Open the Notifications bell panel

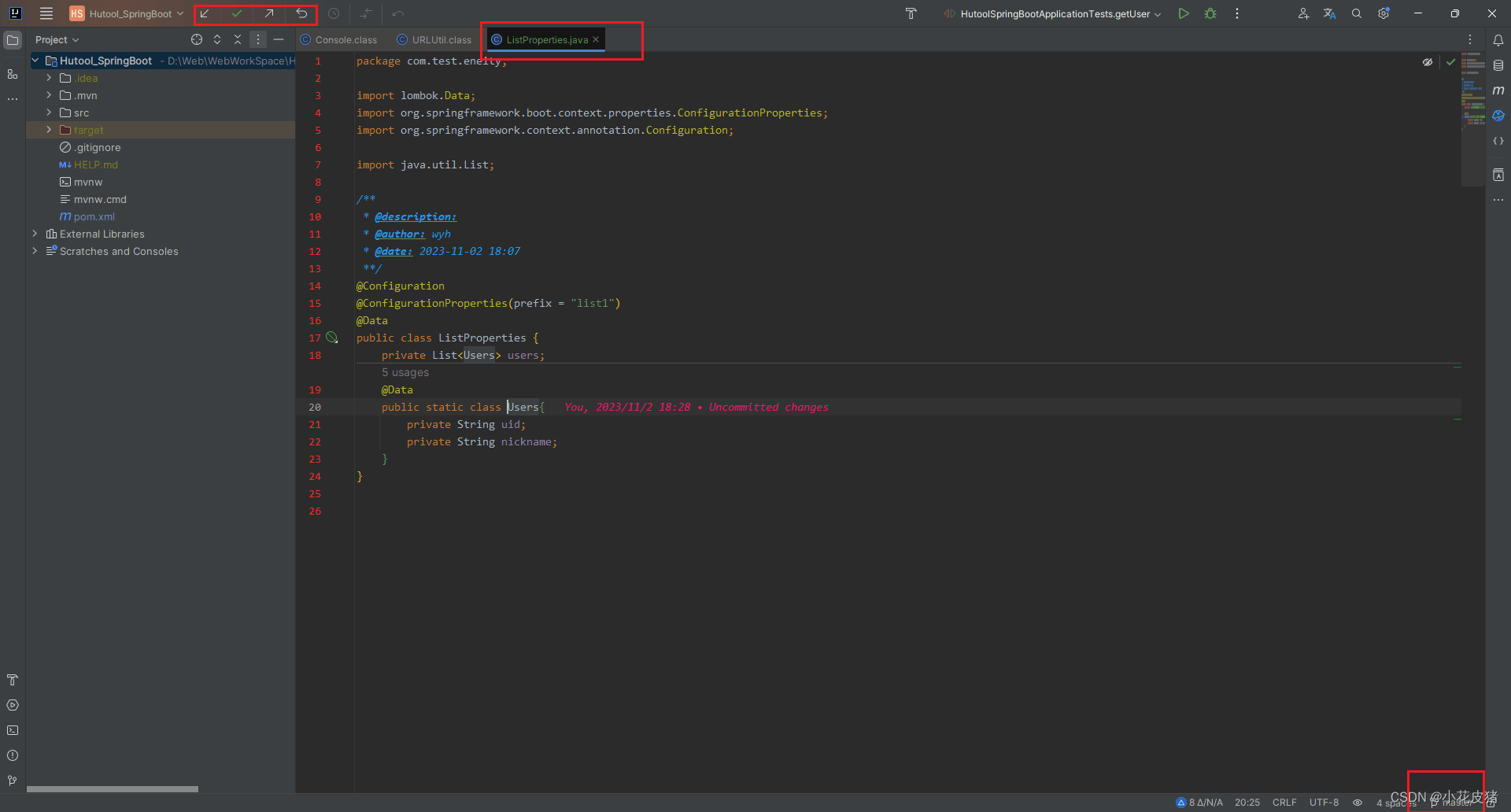(1498, 40)
